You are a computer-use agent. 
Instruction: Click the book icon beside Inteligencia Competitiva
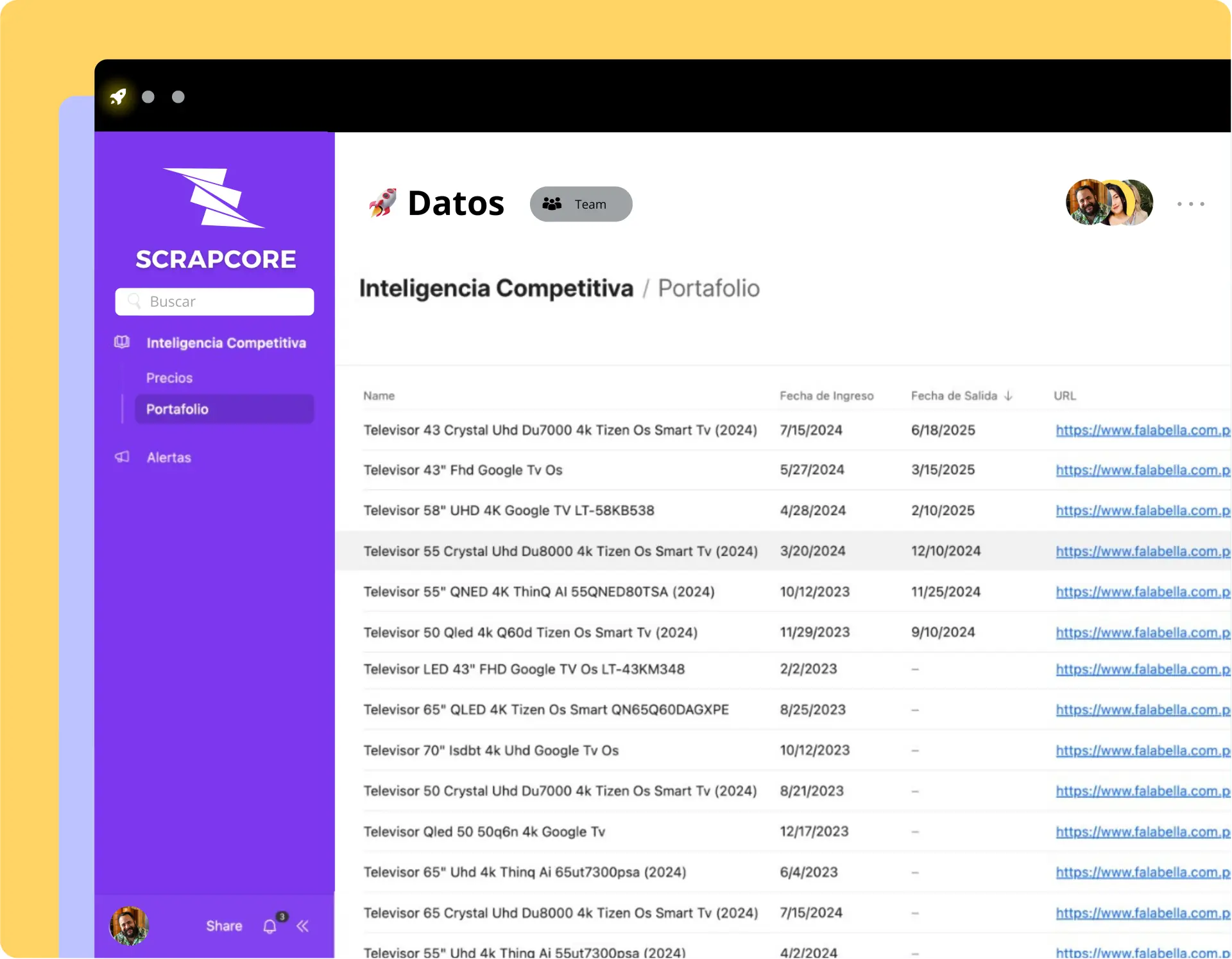(x=122, y=342)
